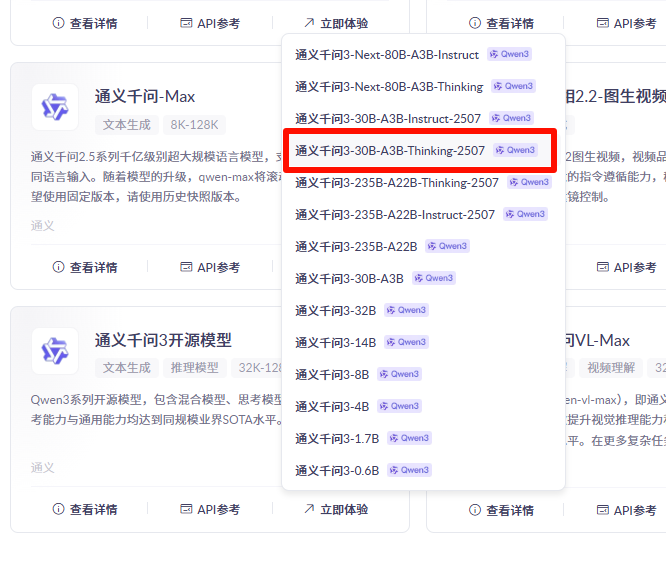The width and height of the screenshot is (666, 565).
Task: Pick the 通义千问3-1.7B model
Action: coord(423,438)
